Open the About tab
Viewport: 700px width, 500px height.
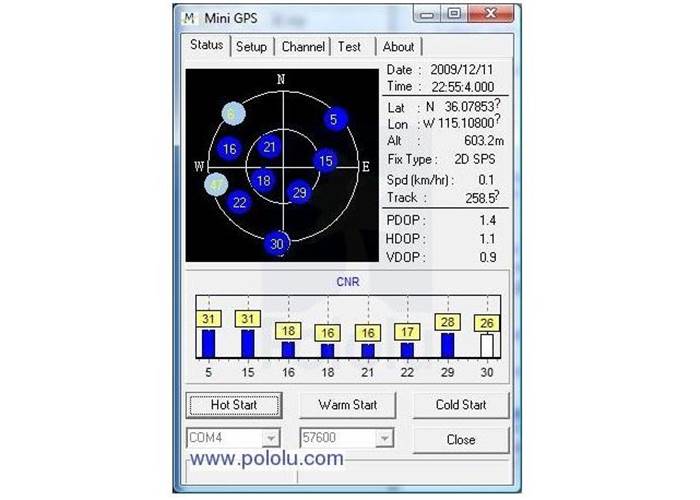coord(398,46)
